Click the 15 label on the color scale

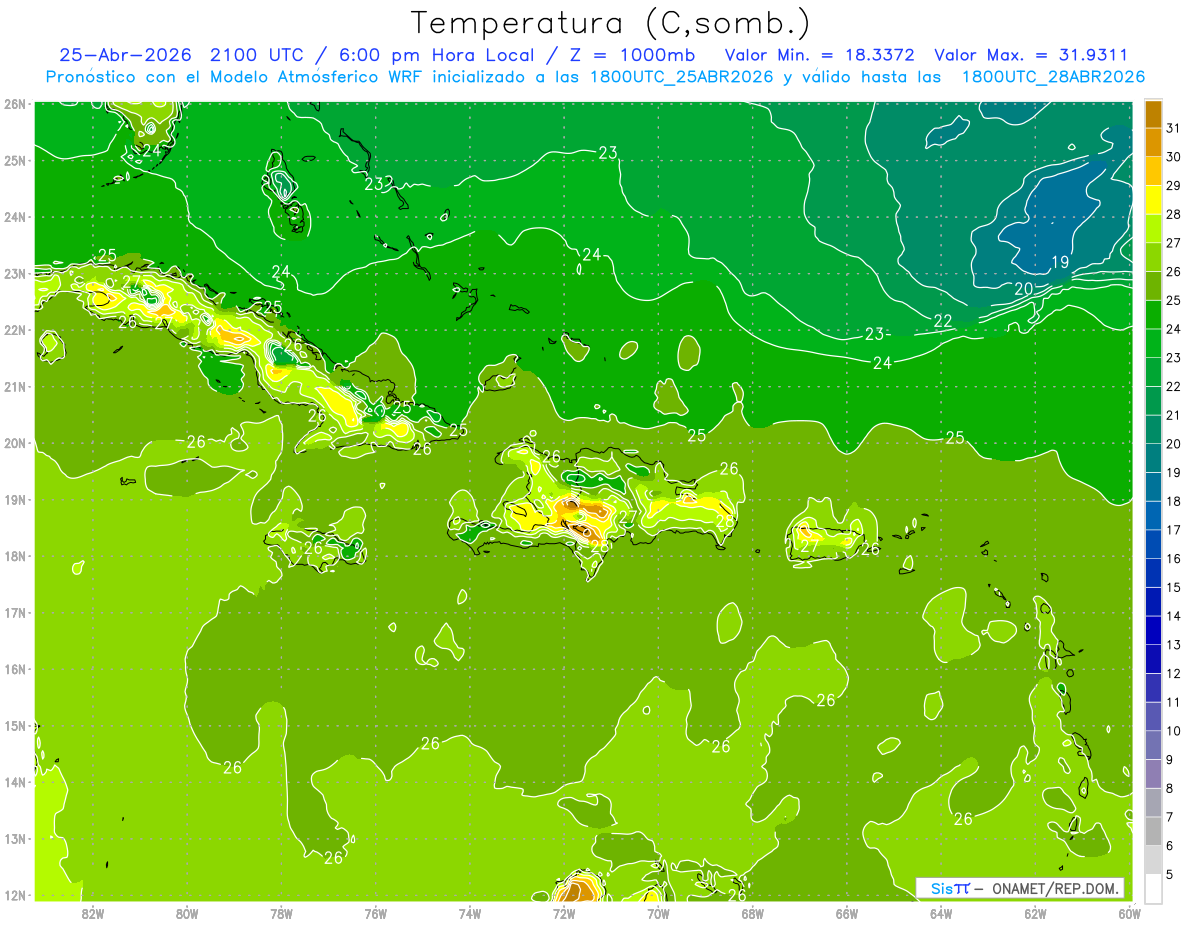(x=1173, y=587)
